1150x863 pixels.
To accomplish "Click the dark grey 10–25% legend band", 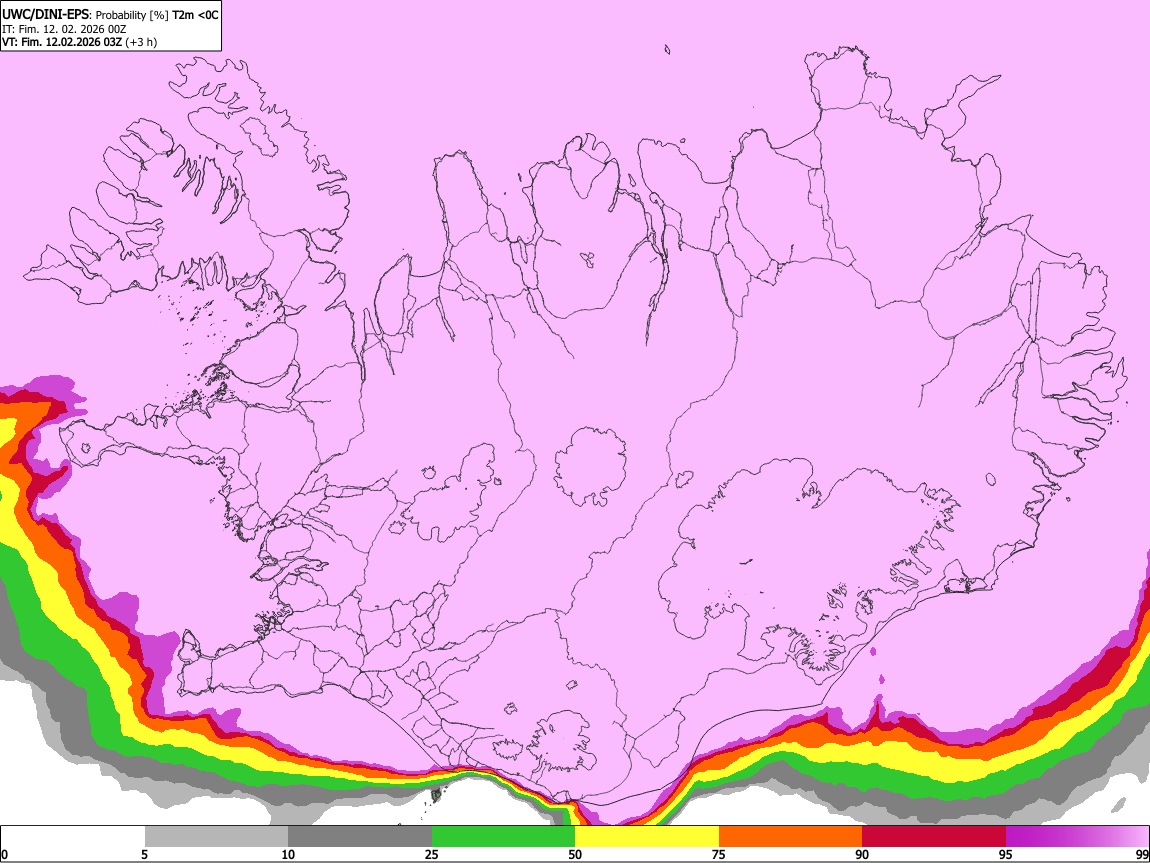I will (360, 837).
